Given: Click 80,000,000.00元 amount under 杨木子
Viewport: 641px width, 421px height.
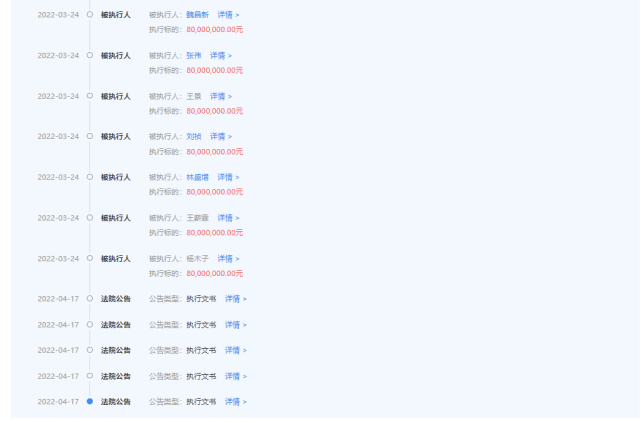Looking at the screenshot, I should [214, 273].
